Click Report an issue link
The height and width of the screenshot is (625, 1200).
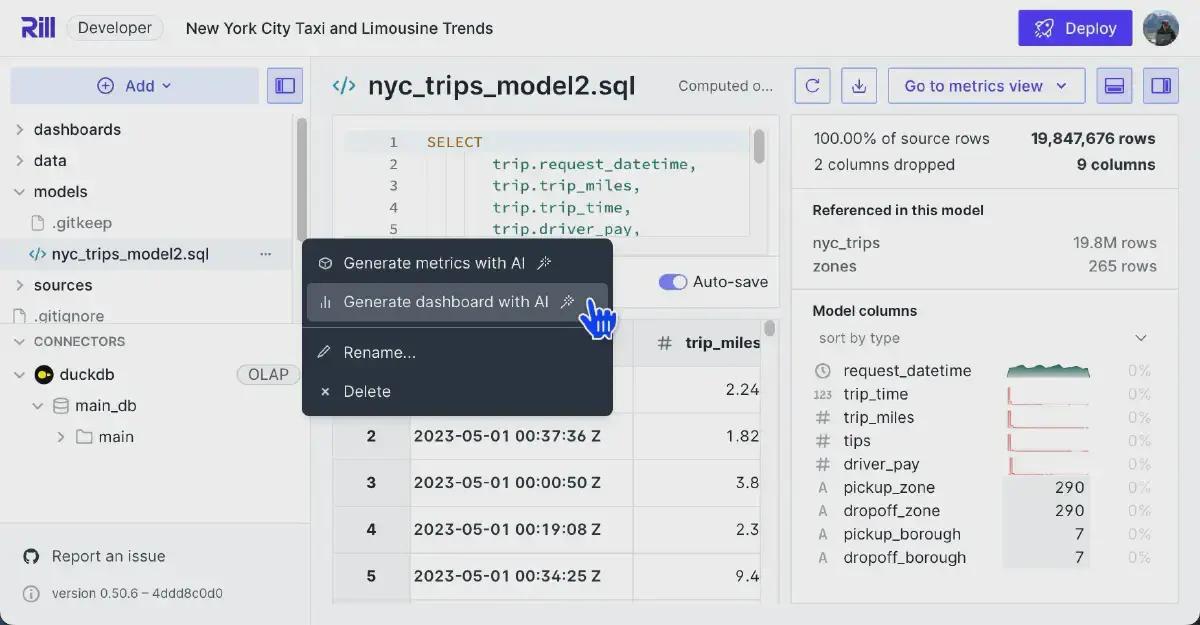108,557
